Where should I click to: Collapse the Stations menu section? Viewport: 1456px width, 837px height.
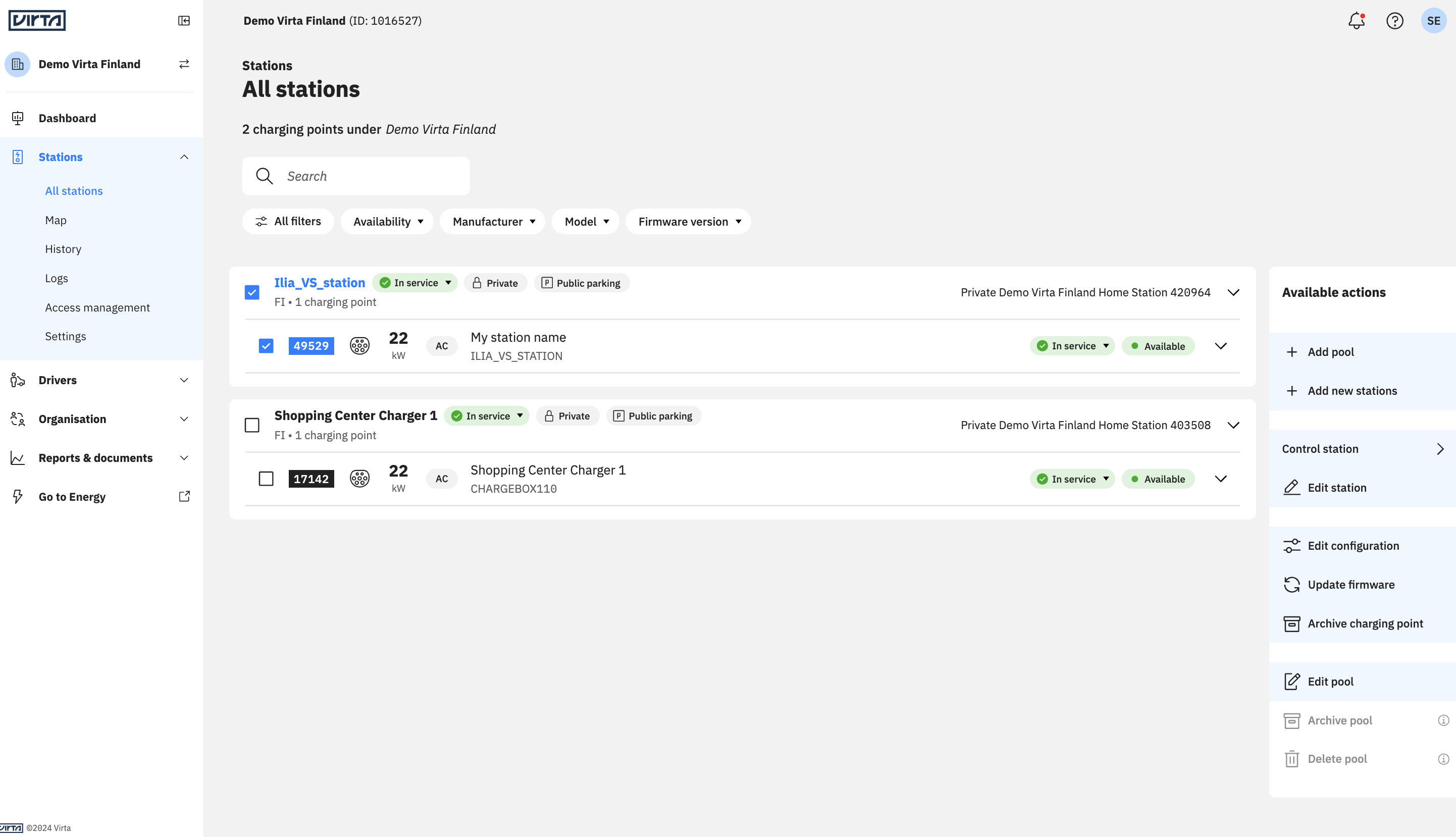pyautogui.click(x=184, y=157)
